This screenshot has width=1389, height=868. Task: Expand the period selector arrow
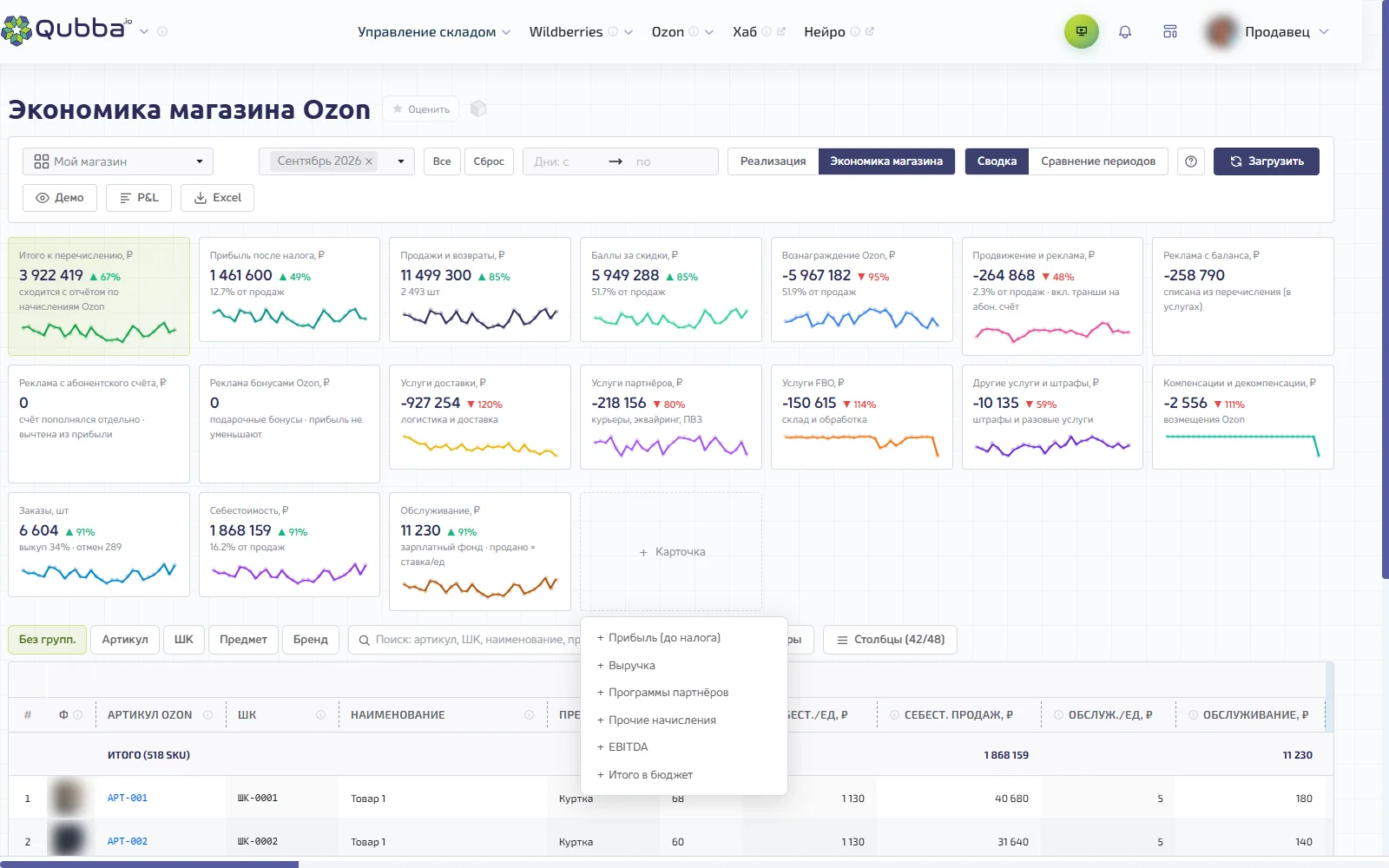coord(400,161)
